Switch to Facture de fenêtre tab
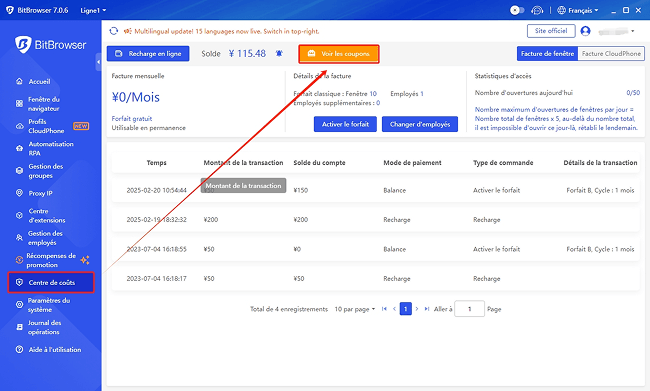 click(547, 53)
